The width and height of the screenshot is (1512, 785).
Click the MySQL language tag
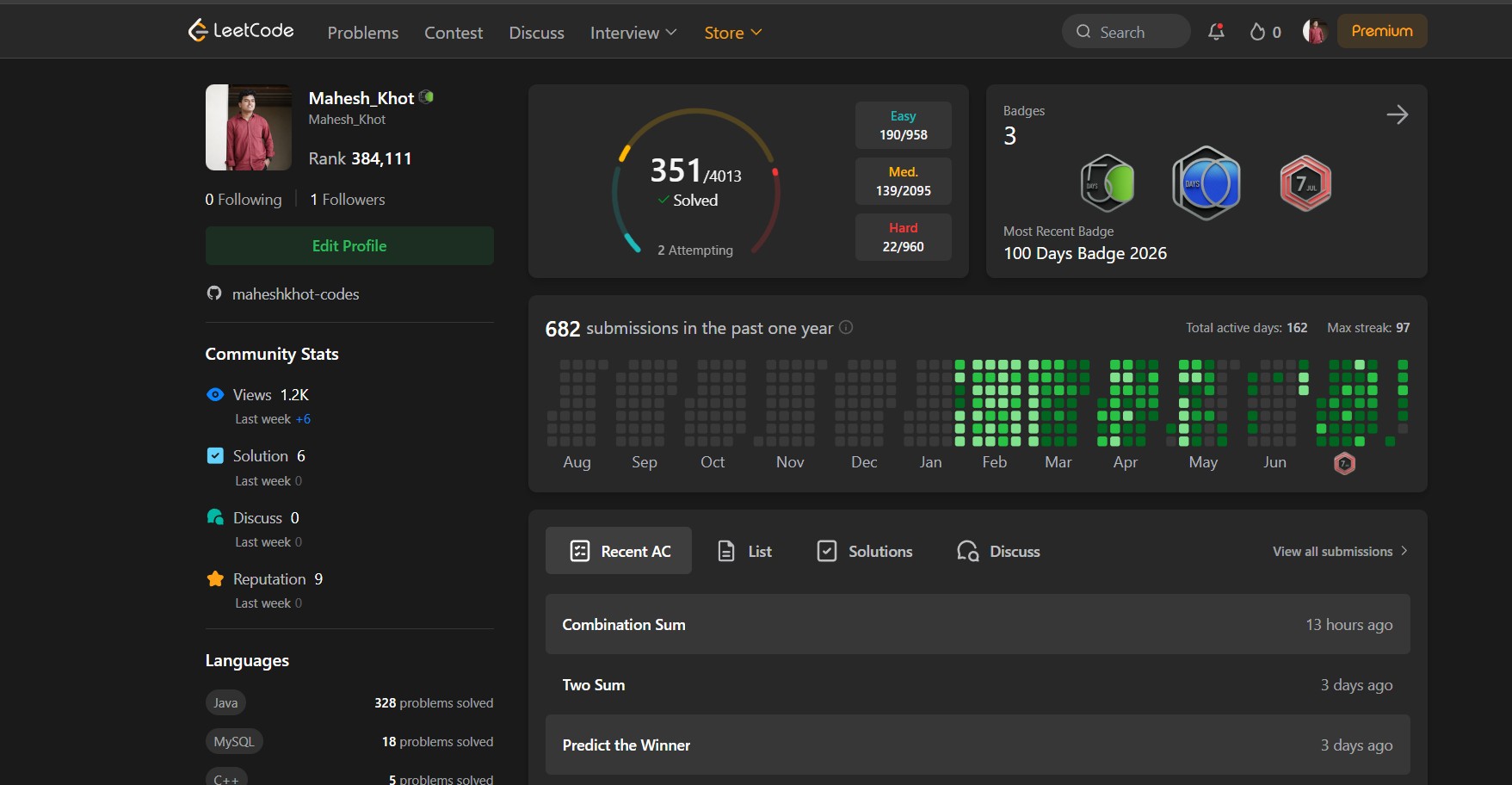click(x=234, y=741)
